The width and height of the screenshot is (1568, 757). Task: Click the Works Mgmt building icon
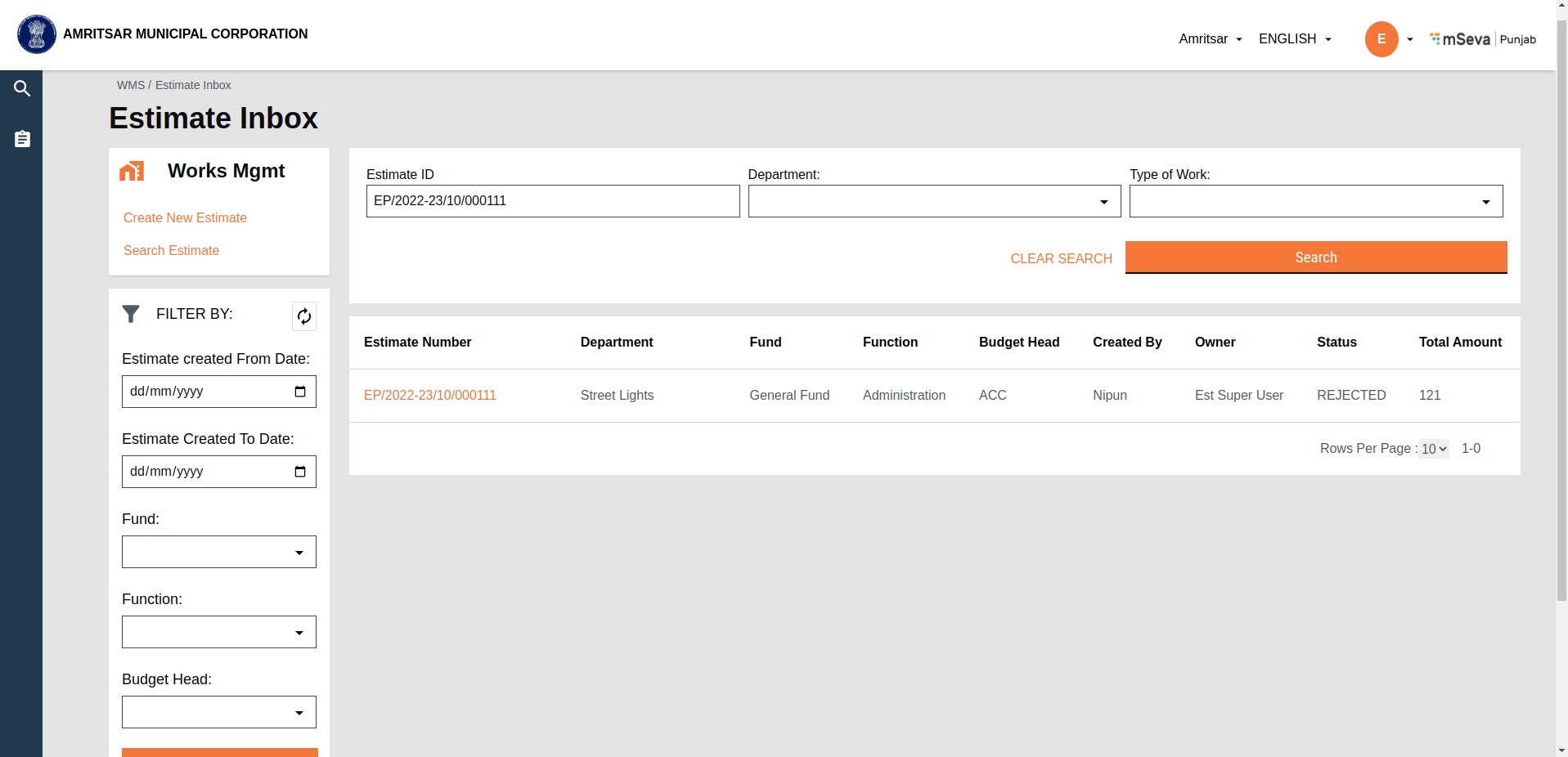pyautogui.click(x=132, y=171)
